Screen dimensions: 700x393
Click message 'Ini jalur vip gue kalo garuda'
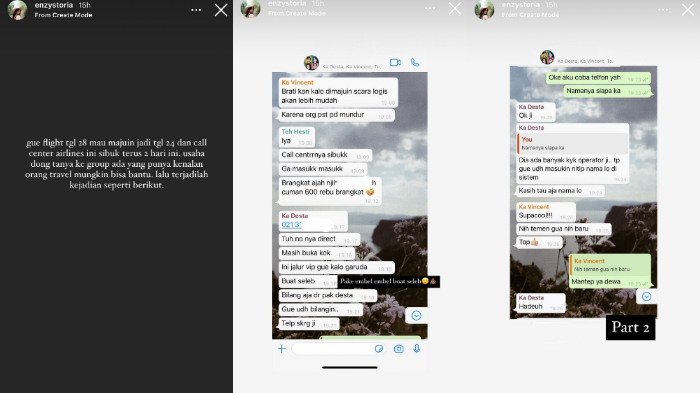coord(337,267)
